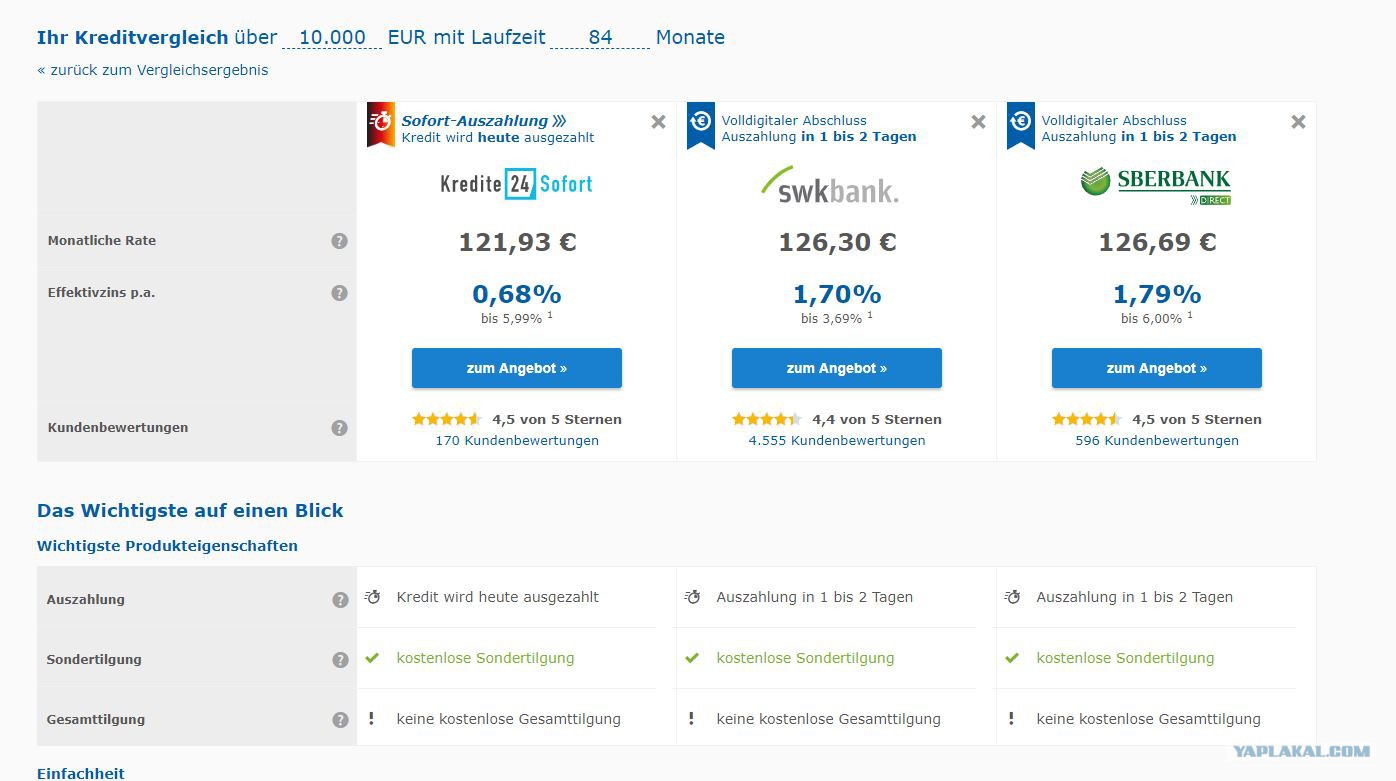Open 170 Kundenbewertungen link
Image resolution: width=1396 pixels, height=781 pixels.
click(x=517, y=440)
